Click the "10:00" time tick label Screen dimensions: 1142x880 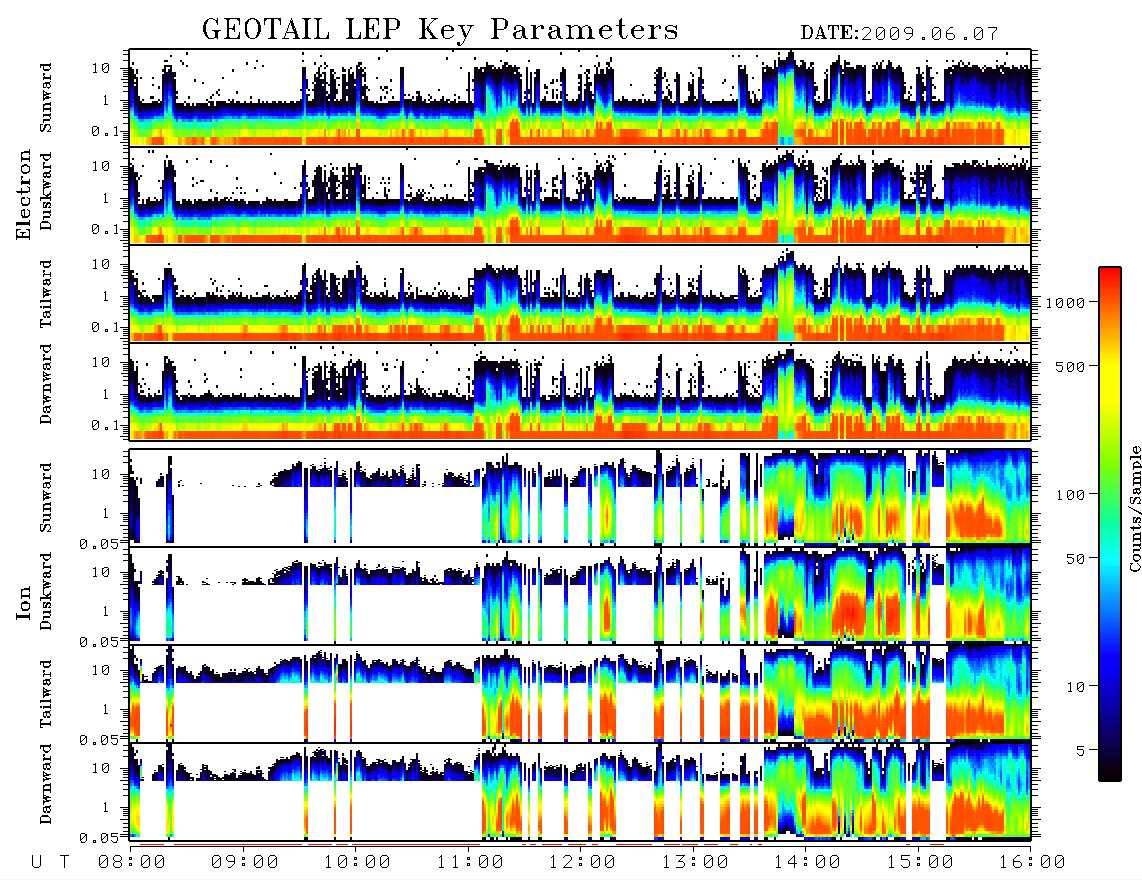pos(358,863)
